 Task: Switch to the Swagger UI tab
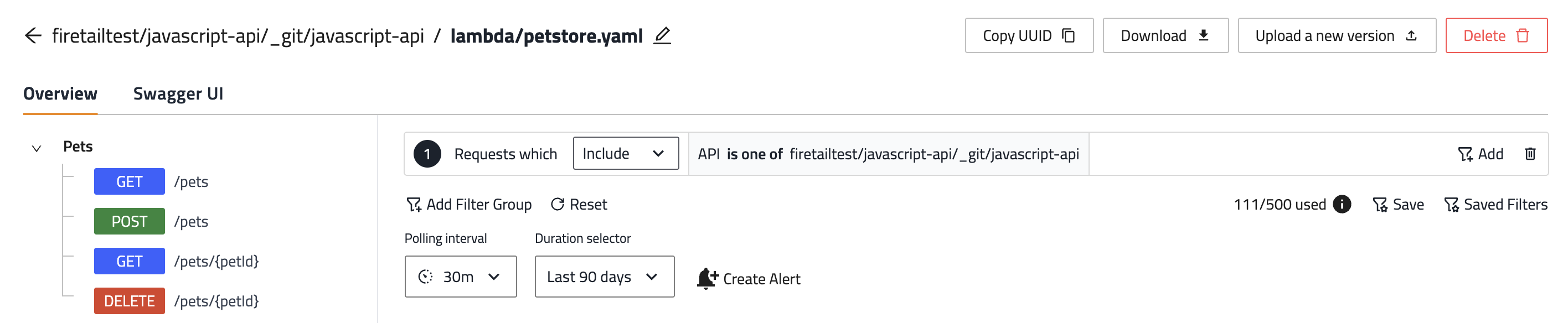(x=178, y=93)
